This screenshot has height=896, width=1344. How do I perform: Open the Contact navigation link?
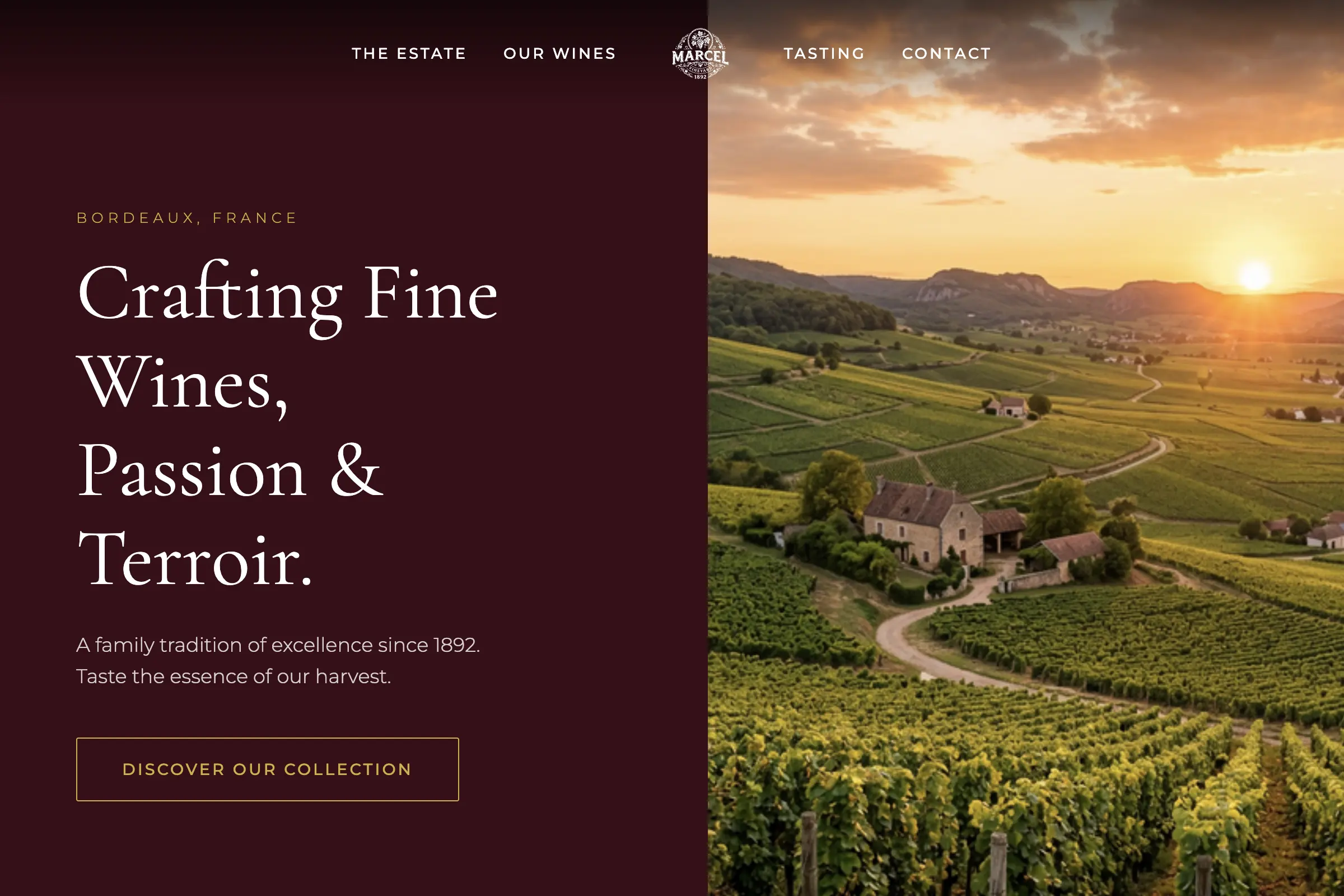947,54
